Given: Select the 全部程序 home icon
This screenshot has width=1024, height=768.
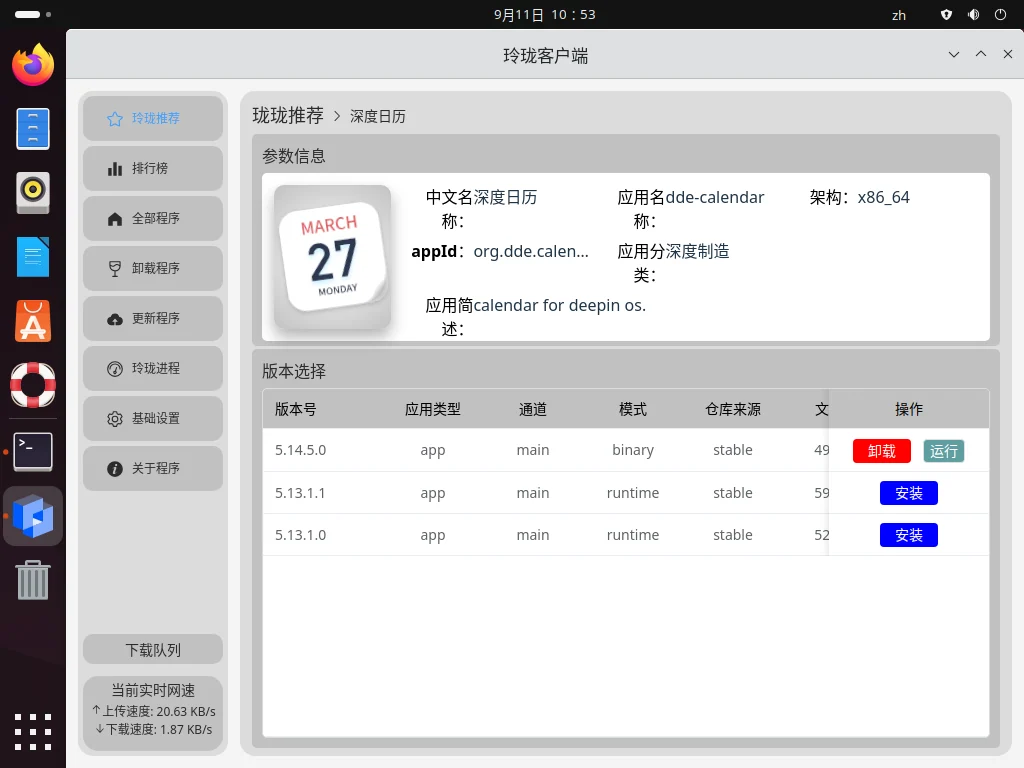Looking at the screenshot, I should [x=115, y=219].
